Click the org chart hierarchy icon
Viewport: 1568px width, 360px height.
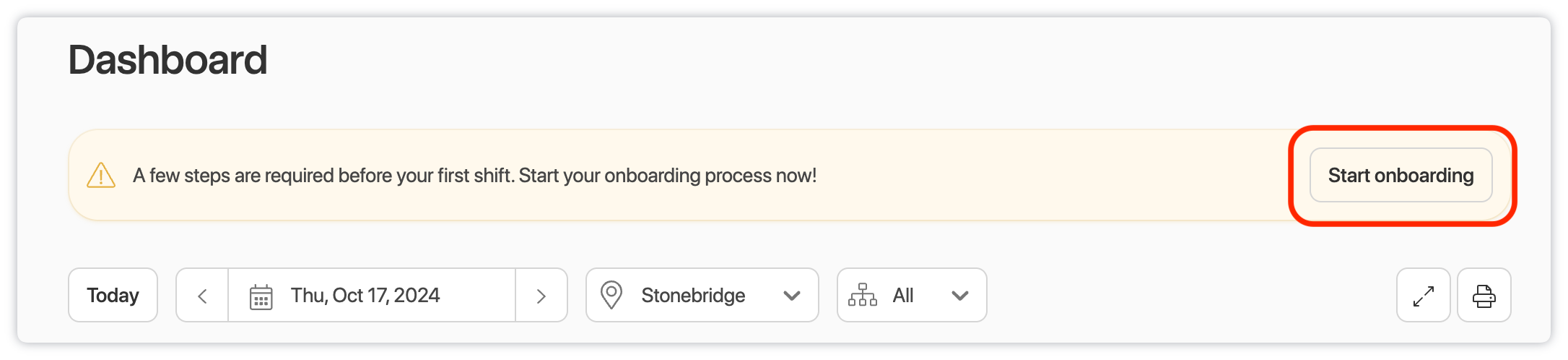click(862, 296)
